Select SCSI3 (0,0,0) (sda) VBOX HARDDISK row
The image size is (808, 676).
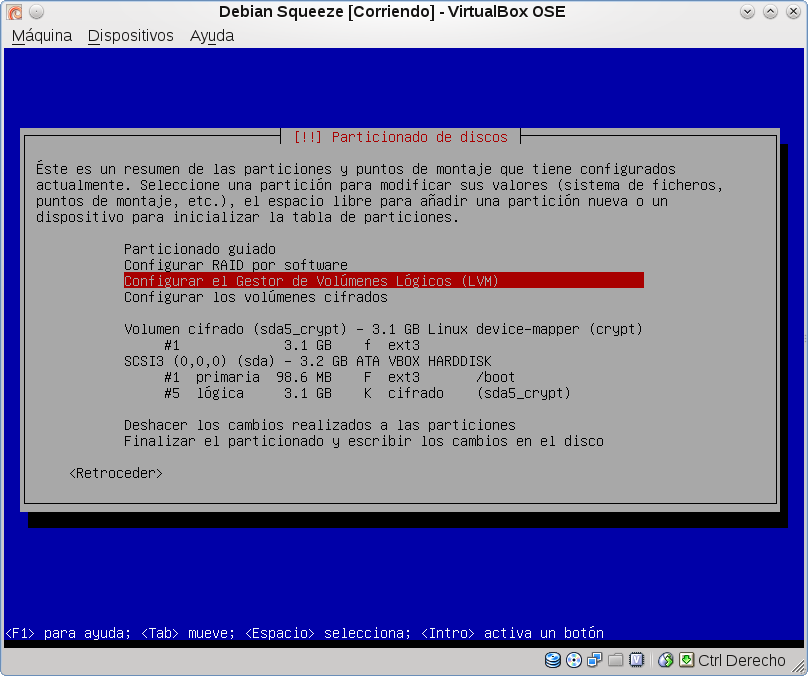(308, 361)
